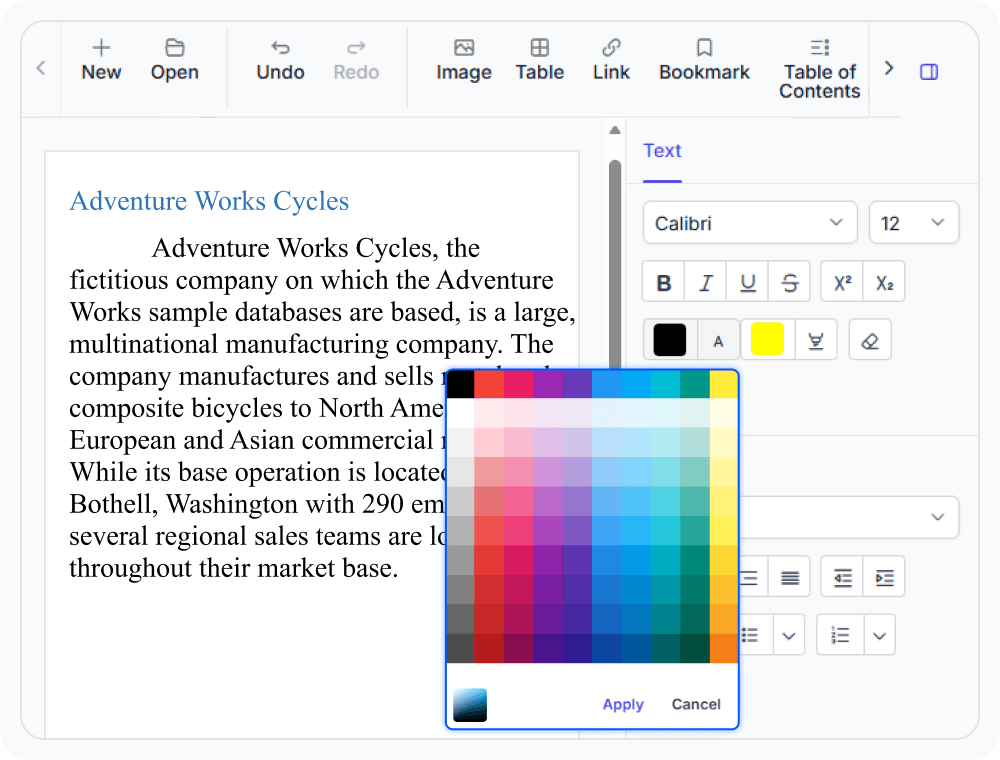Click the document vertical scrollbar thumb
This screenshot has height=760, width=1000.
[615, 265]
